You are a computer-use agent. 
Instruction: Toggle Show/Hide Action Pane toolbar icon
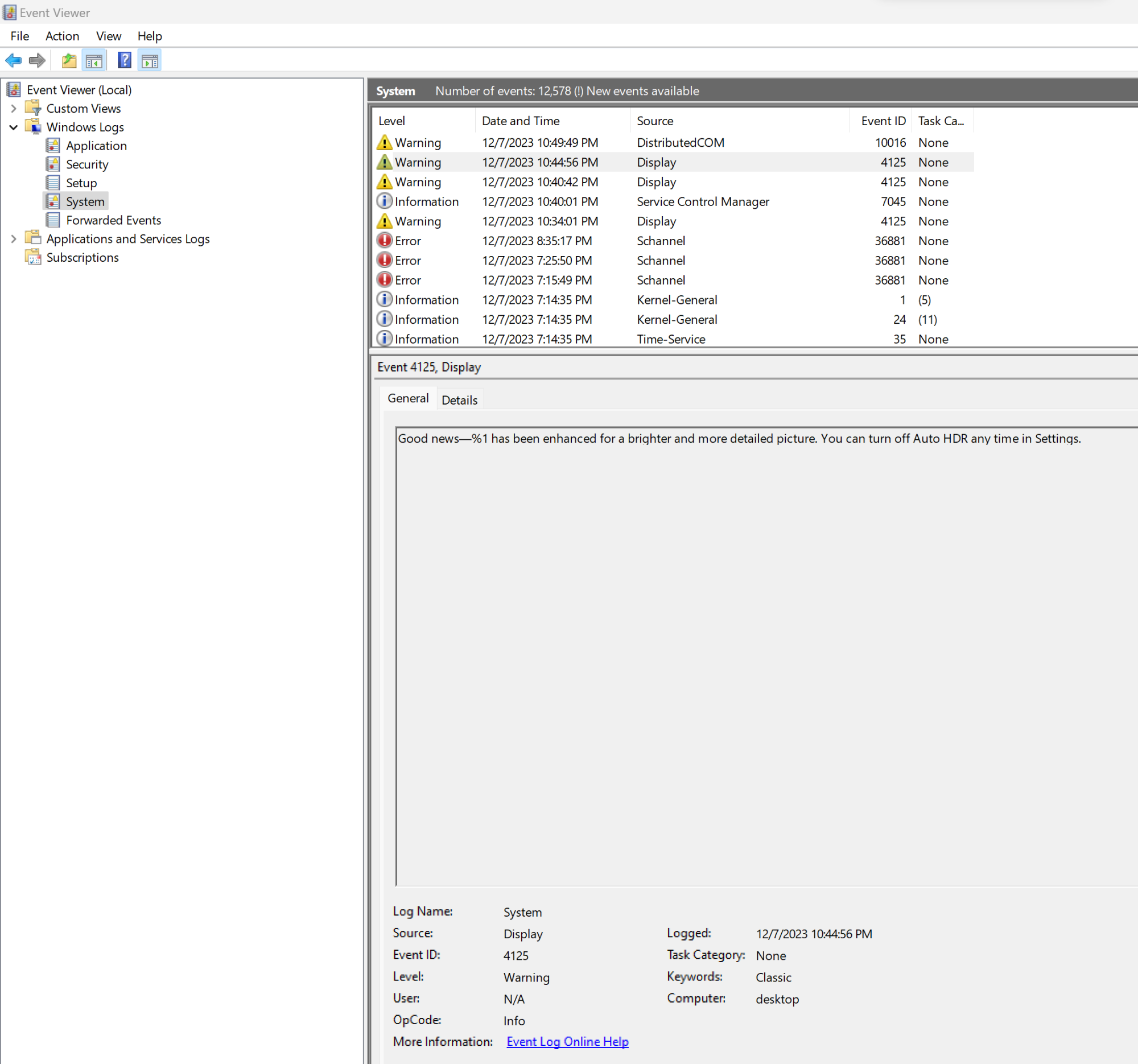(x=150, y=60)
